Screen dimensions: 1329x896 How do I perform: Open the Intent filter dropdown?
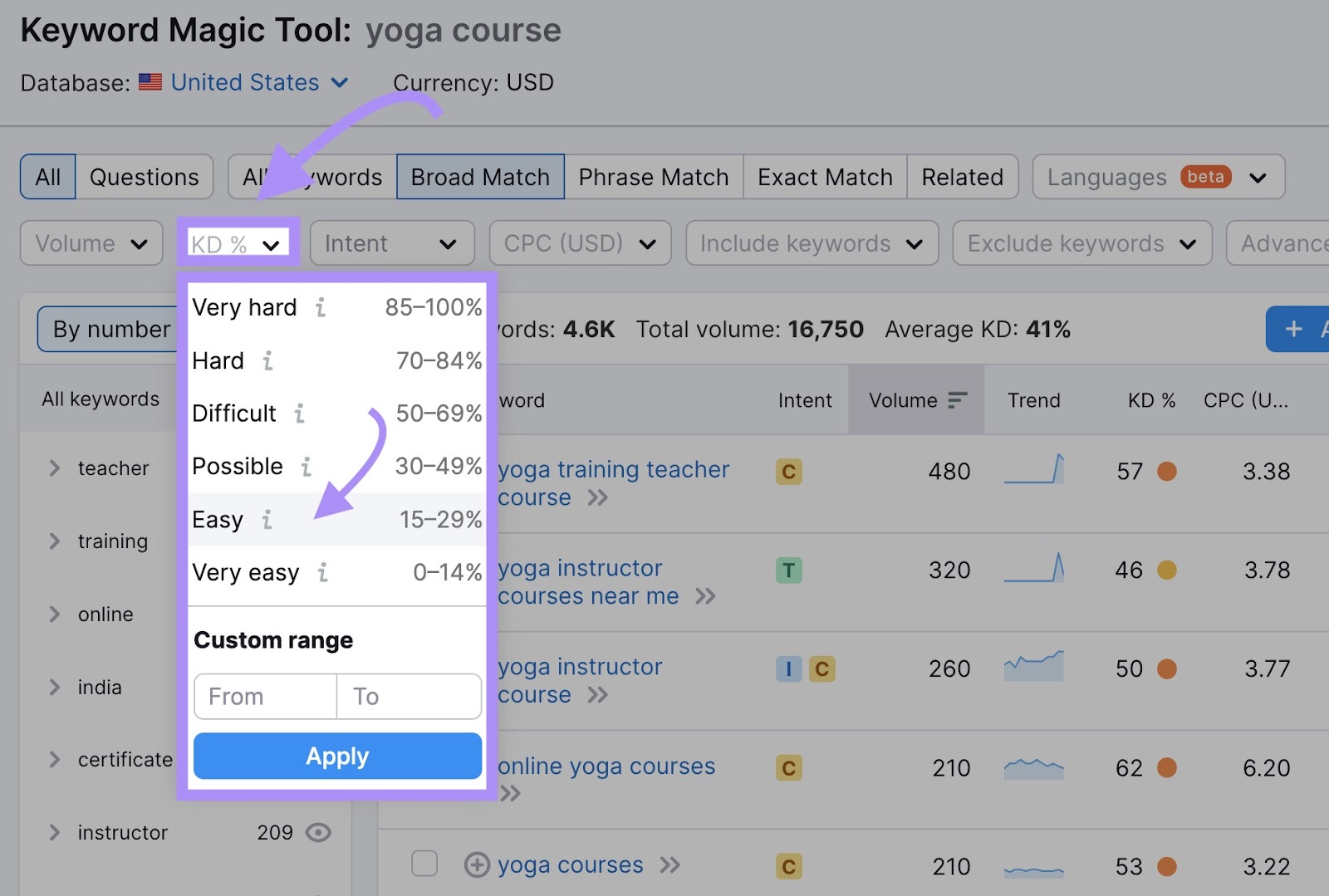[x=391, y=242]
